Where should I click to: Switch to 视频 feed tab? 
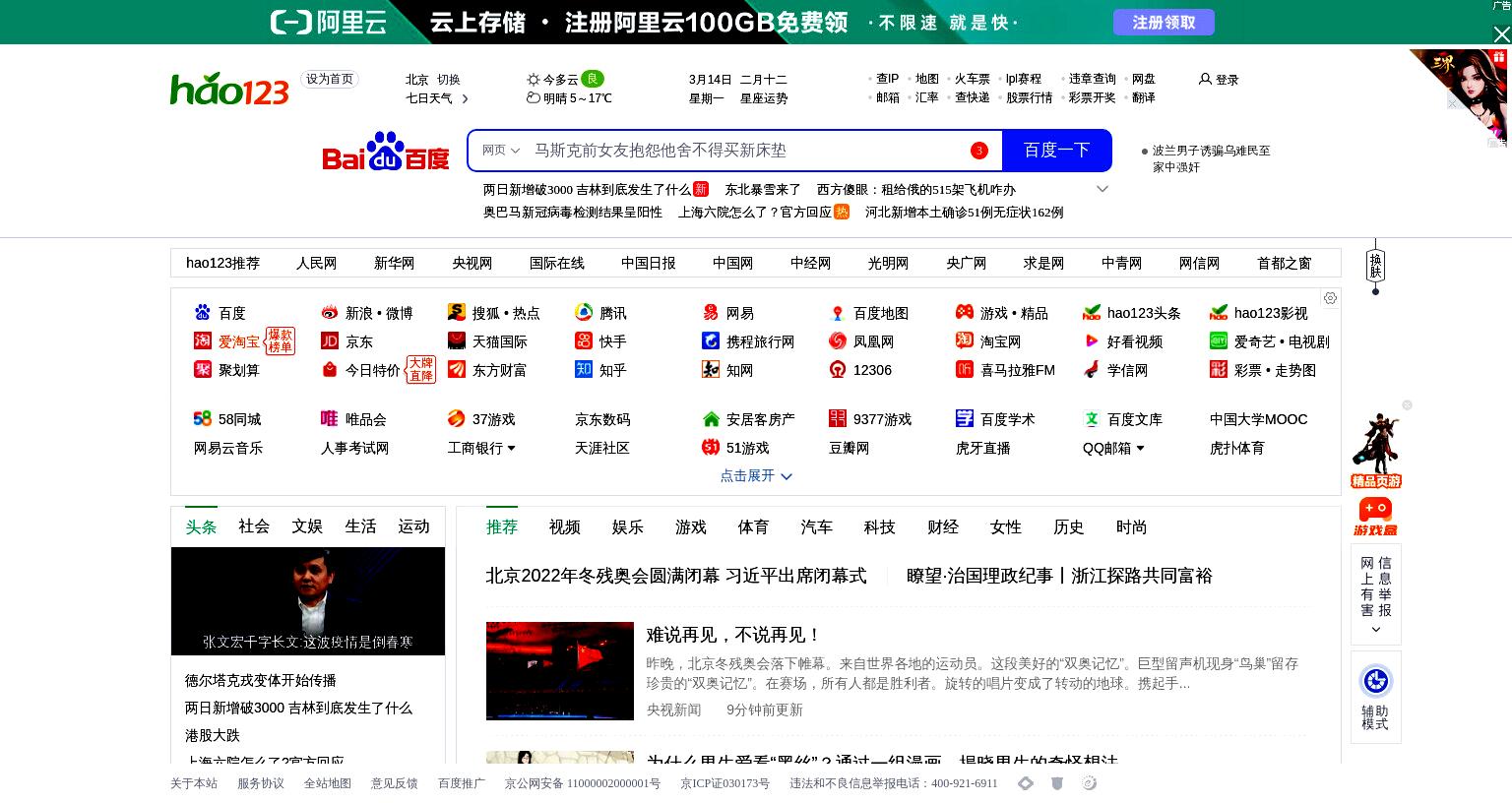coord(564,526)
